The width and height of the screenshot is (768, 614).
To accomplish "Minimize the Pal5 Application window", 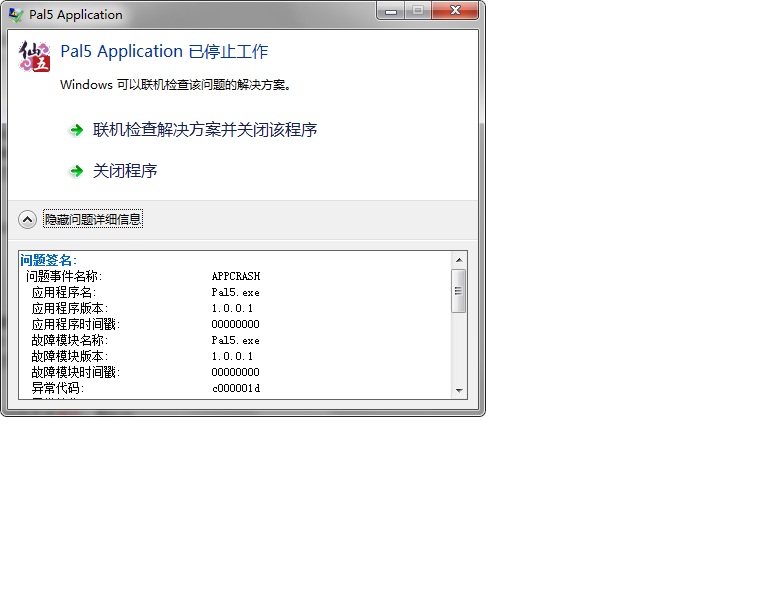I will click(x=391, y=12).
